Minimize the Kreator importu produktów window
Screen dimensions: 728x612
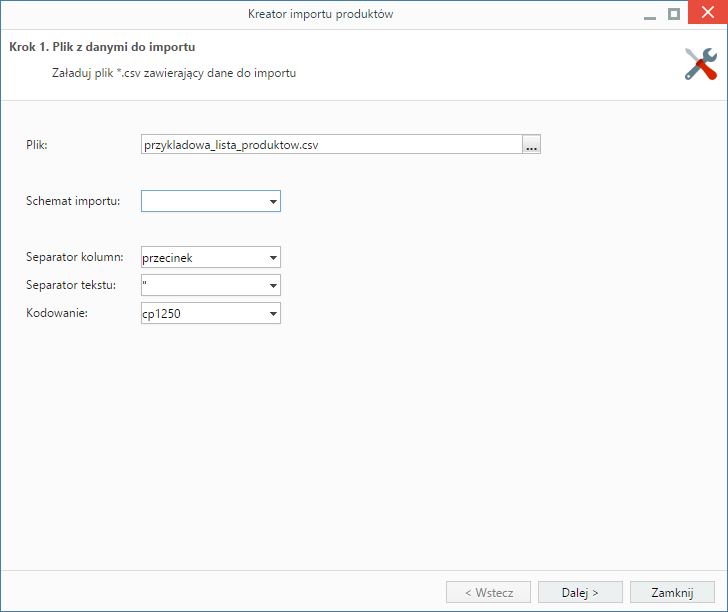pos(650,14)
